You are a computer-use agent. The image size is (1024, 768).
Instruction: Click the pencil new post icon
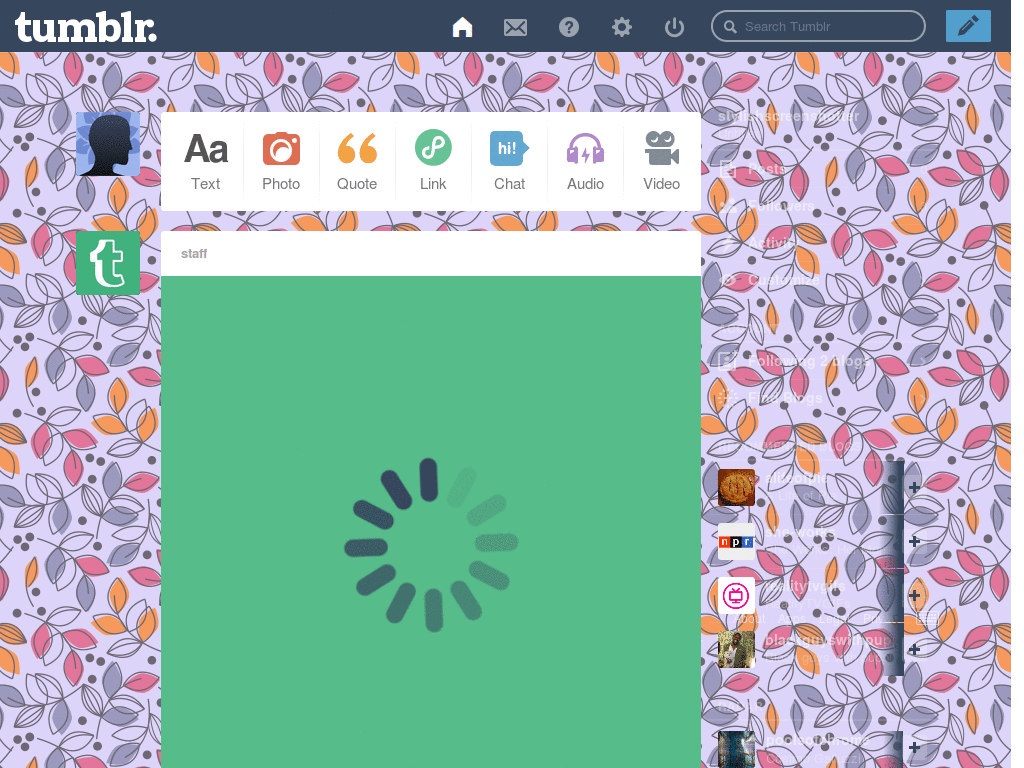point(967,26)
